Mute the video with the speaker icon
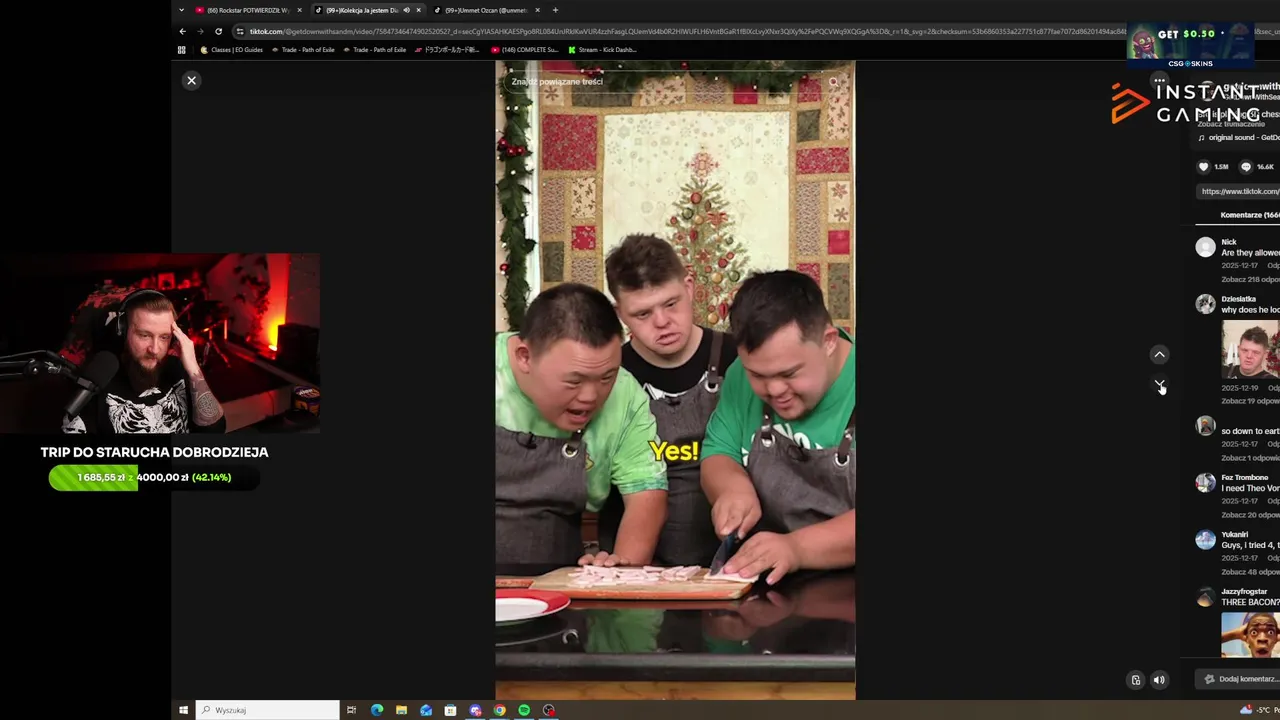Screen dimensions: 1280x720 click(1159, 680)
